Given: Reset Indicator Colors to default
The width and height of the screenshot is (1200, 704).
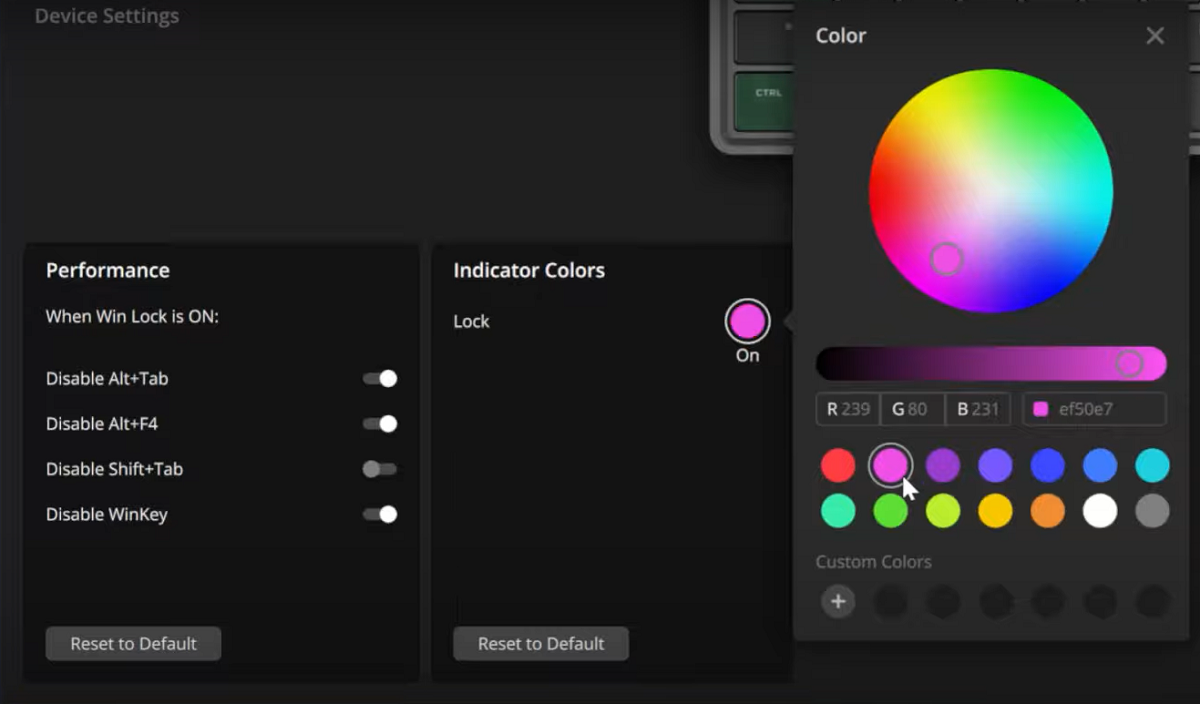Looking at the screenshot, I should [540, 643].
